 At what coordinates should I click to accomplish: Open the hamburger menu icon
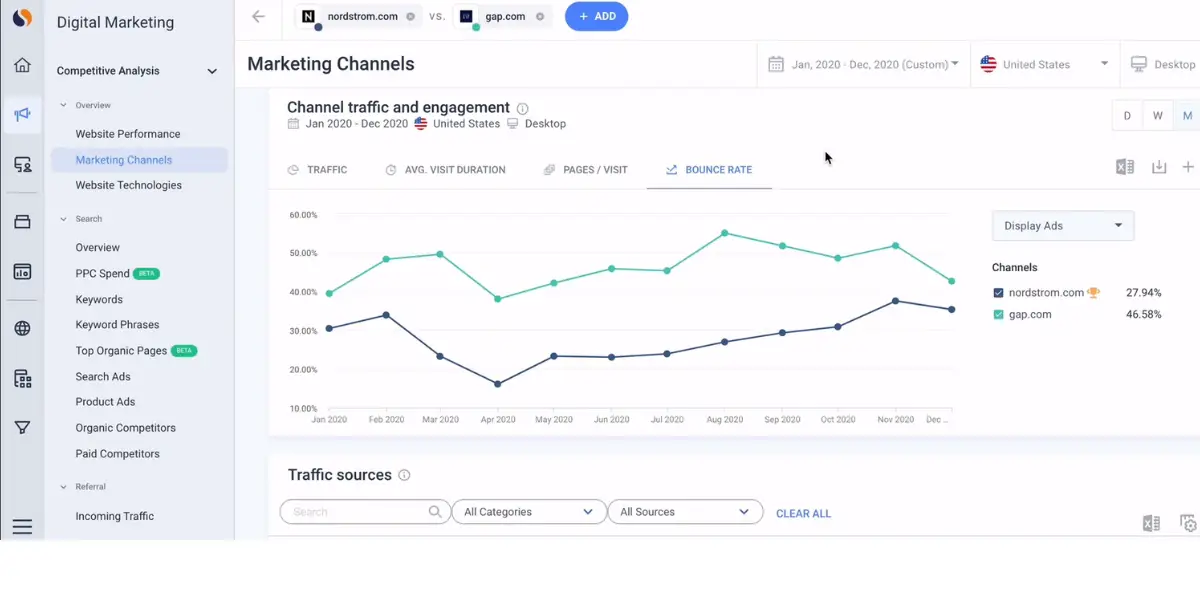(x=22, y=527)
